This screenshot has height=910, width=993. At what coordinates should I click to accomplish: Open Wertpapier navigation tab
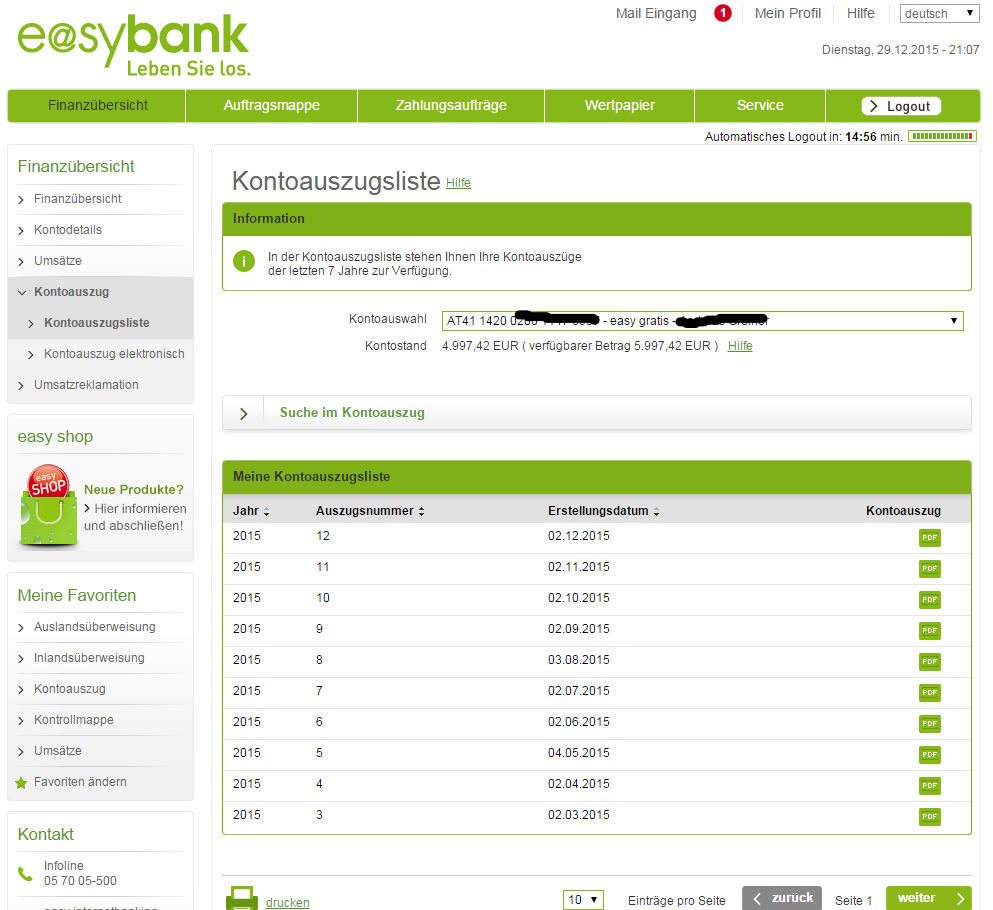619,106
